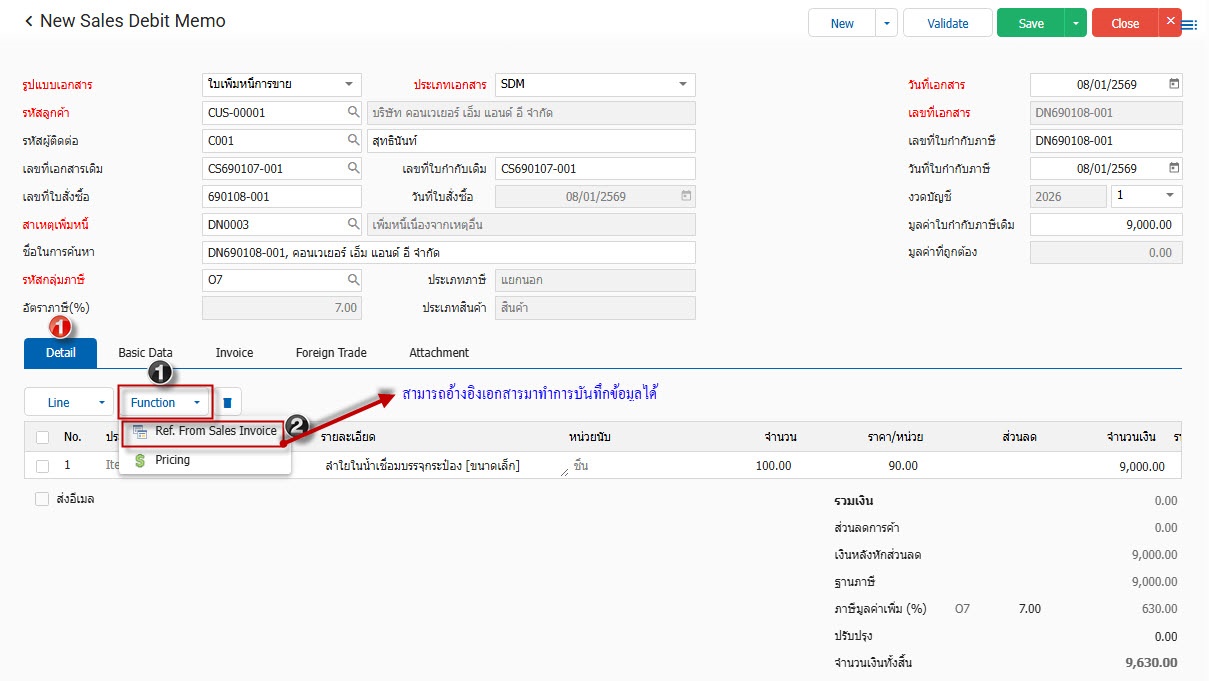Click the search icon in customer code field
This screenshot has height=681, width=1209.
353,113
